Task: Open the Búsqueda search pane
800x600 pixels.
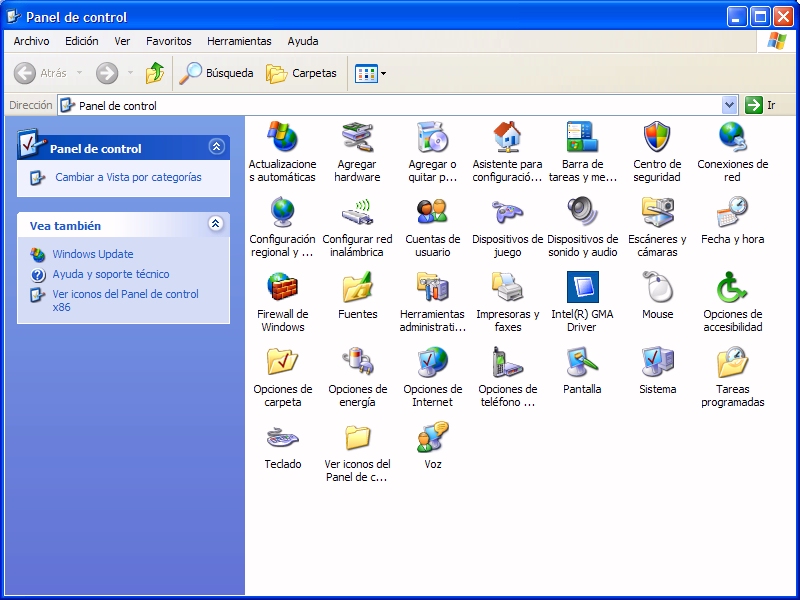Action: (216, 73)
